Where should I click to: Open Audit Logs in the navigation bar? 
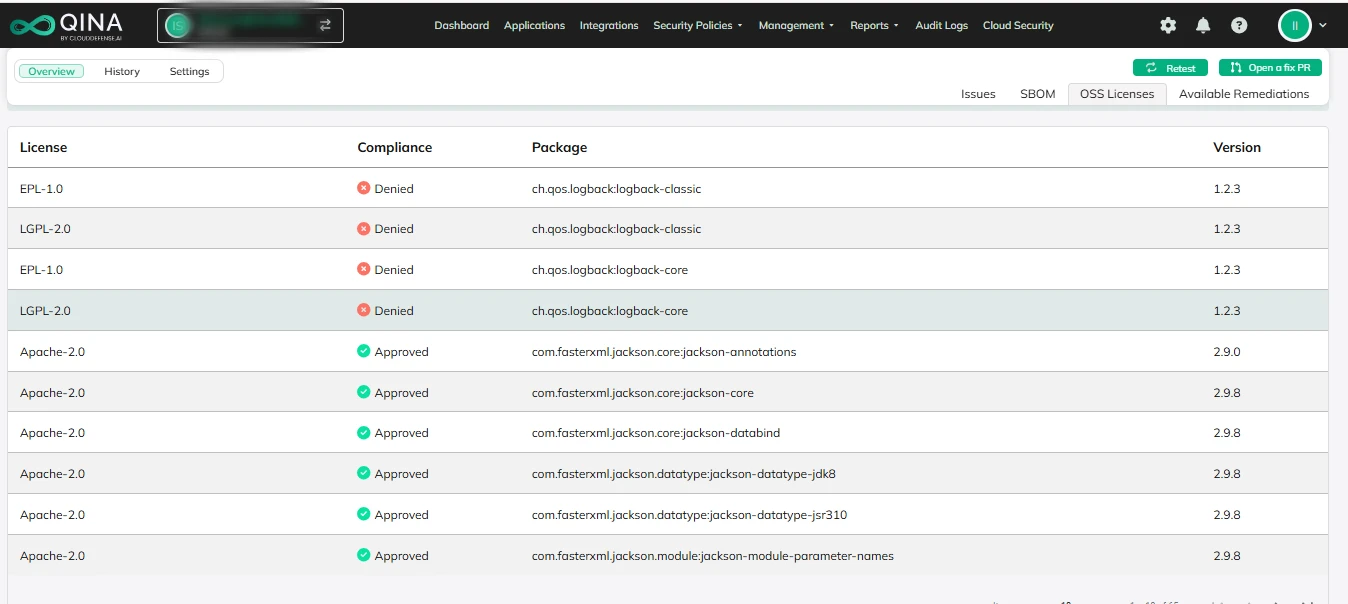[x=941, y=25]
